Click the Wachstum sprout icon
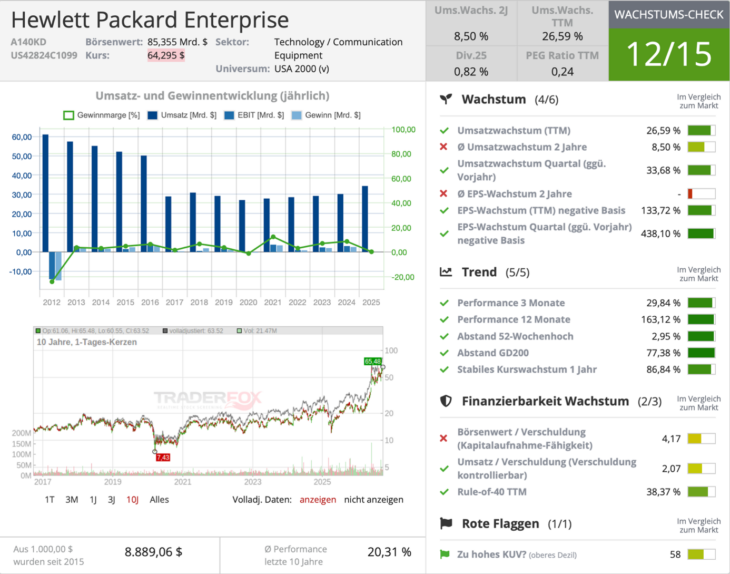 [446, 99]
